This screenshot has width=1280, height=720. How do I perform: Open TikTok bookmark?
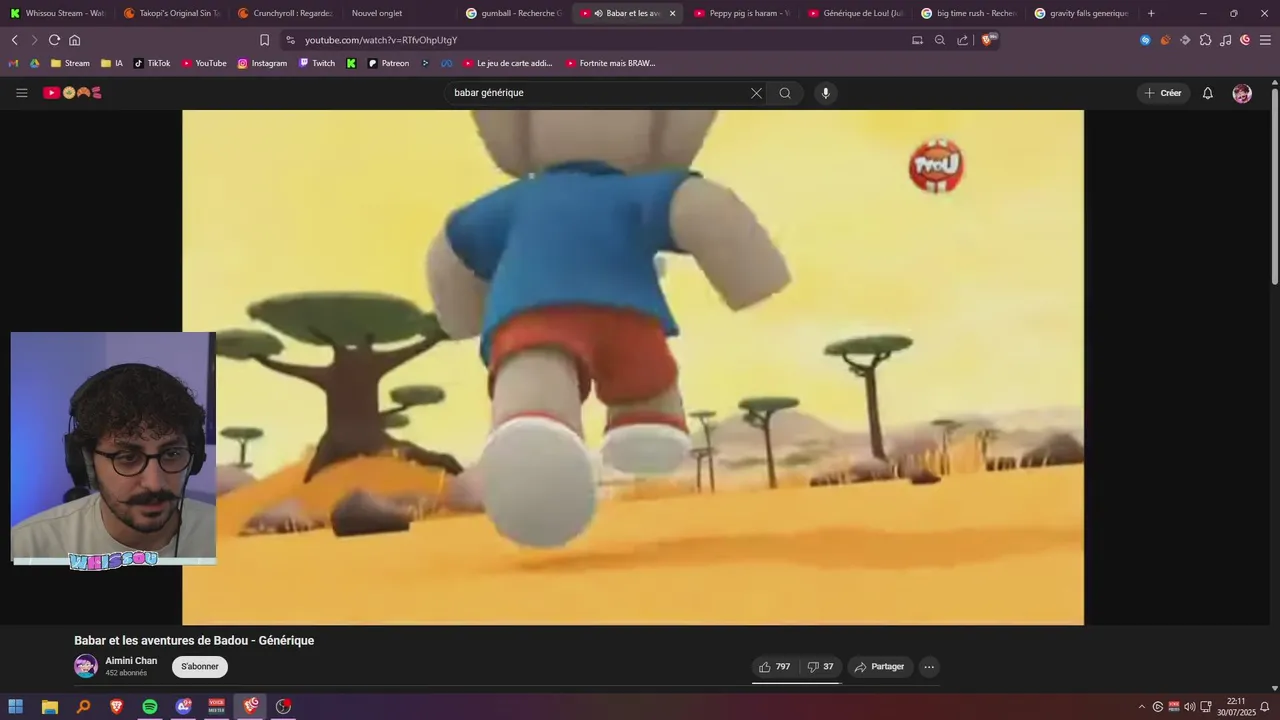click(x=152, y=63)
